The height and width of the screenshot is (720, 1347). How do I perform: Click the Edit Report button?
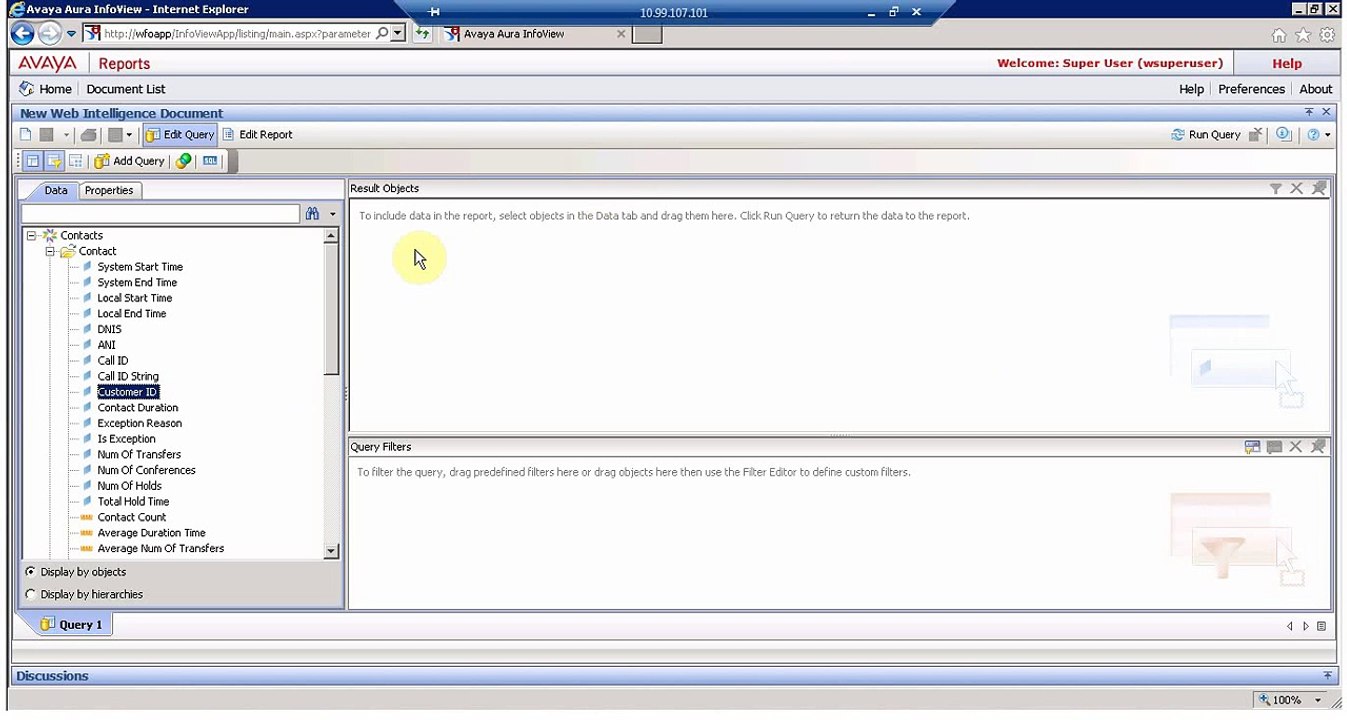[x=258, y=135]
